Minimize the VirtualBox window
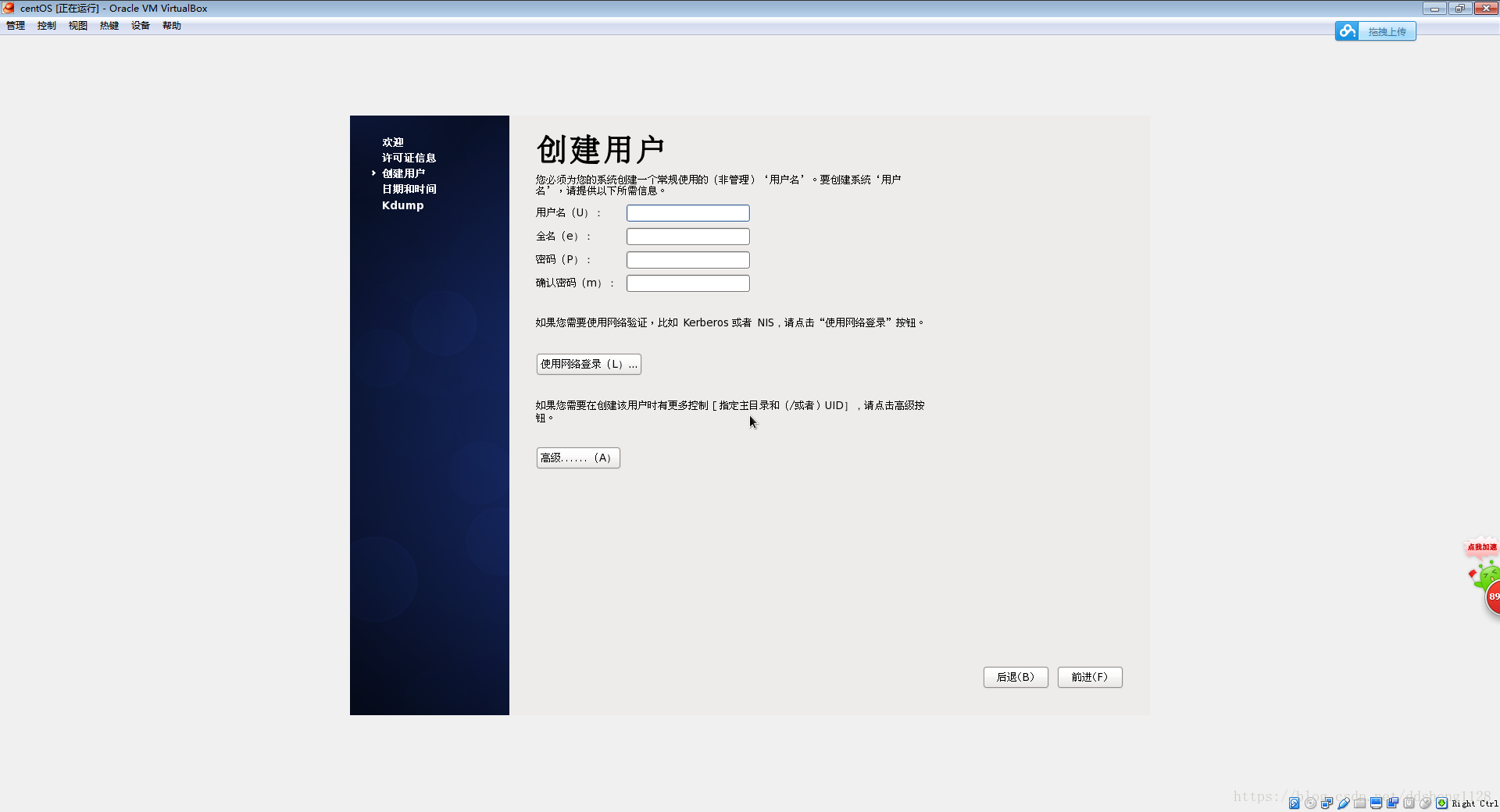 pos(1434,8)
